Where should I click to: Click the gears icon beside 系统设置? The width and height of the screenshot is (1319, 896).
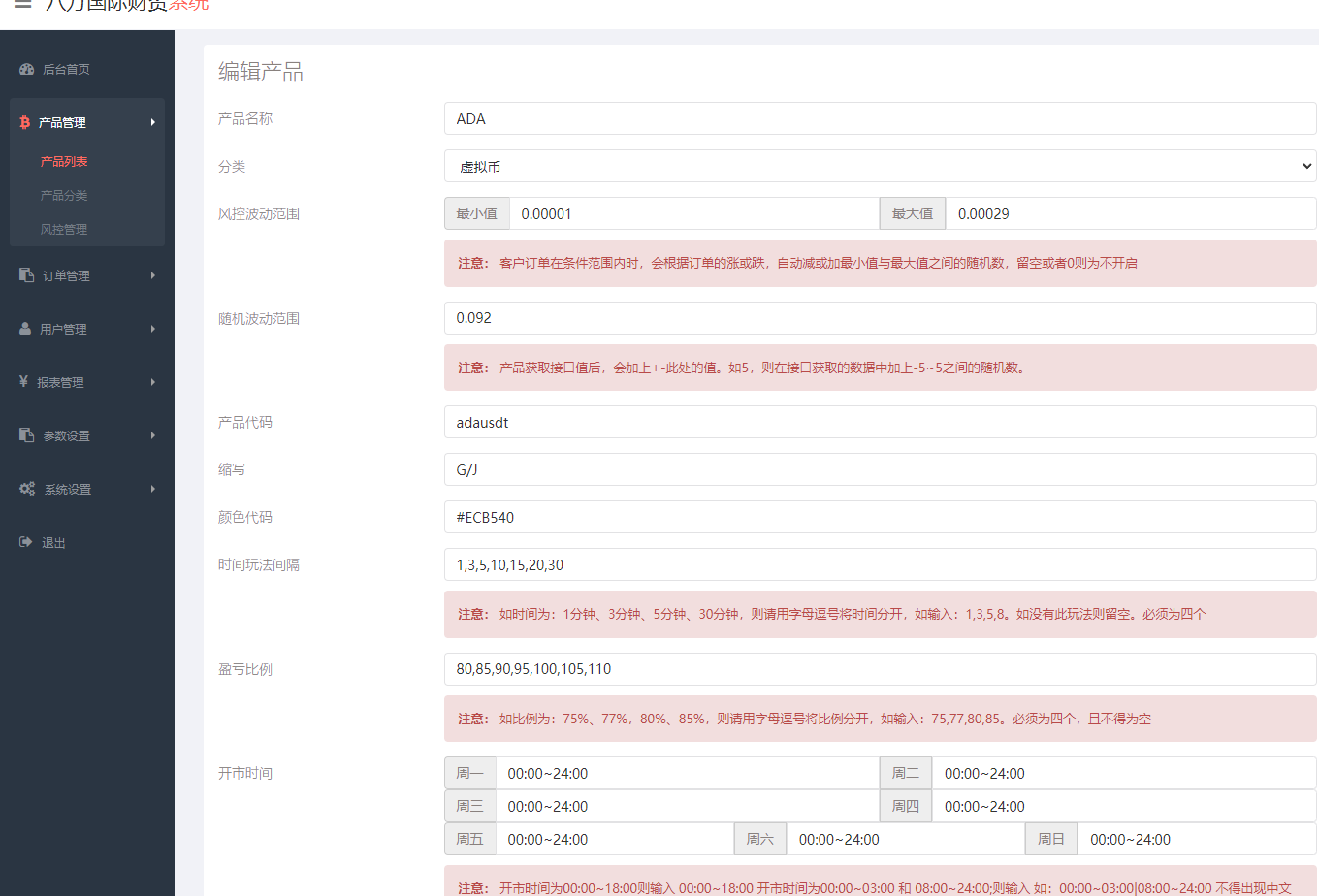(x=27, y=489)
